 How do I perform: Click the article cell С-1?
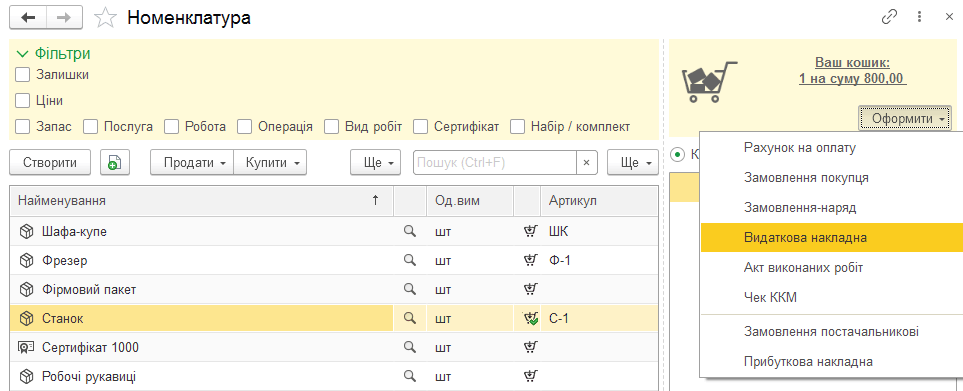[x=599, y=319]
